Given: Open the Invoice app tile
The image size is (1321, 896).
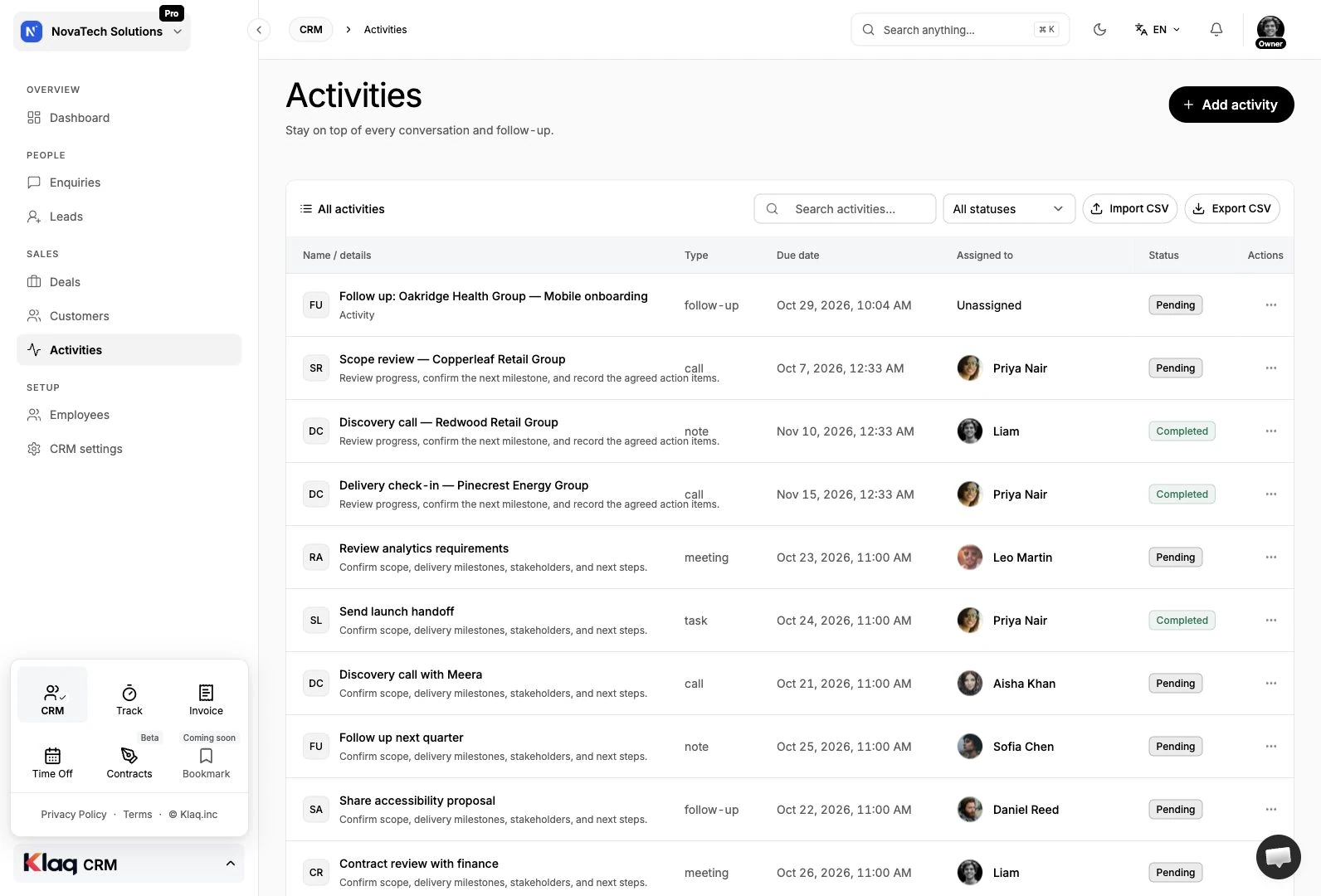Looking at the screenshot, I should coord(206,699).
